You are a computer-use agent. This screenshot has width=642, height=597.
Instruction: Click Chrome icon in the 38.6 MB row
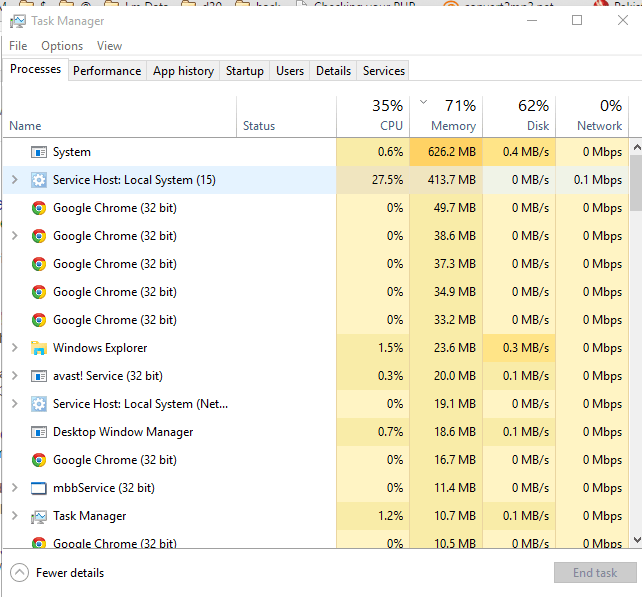[x=39, y=236]
